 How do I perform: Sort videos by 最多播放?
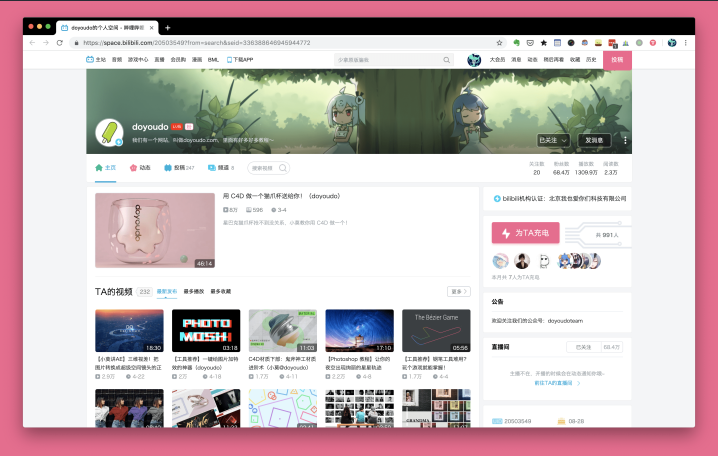click(194, 292)
